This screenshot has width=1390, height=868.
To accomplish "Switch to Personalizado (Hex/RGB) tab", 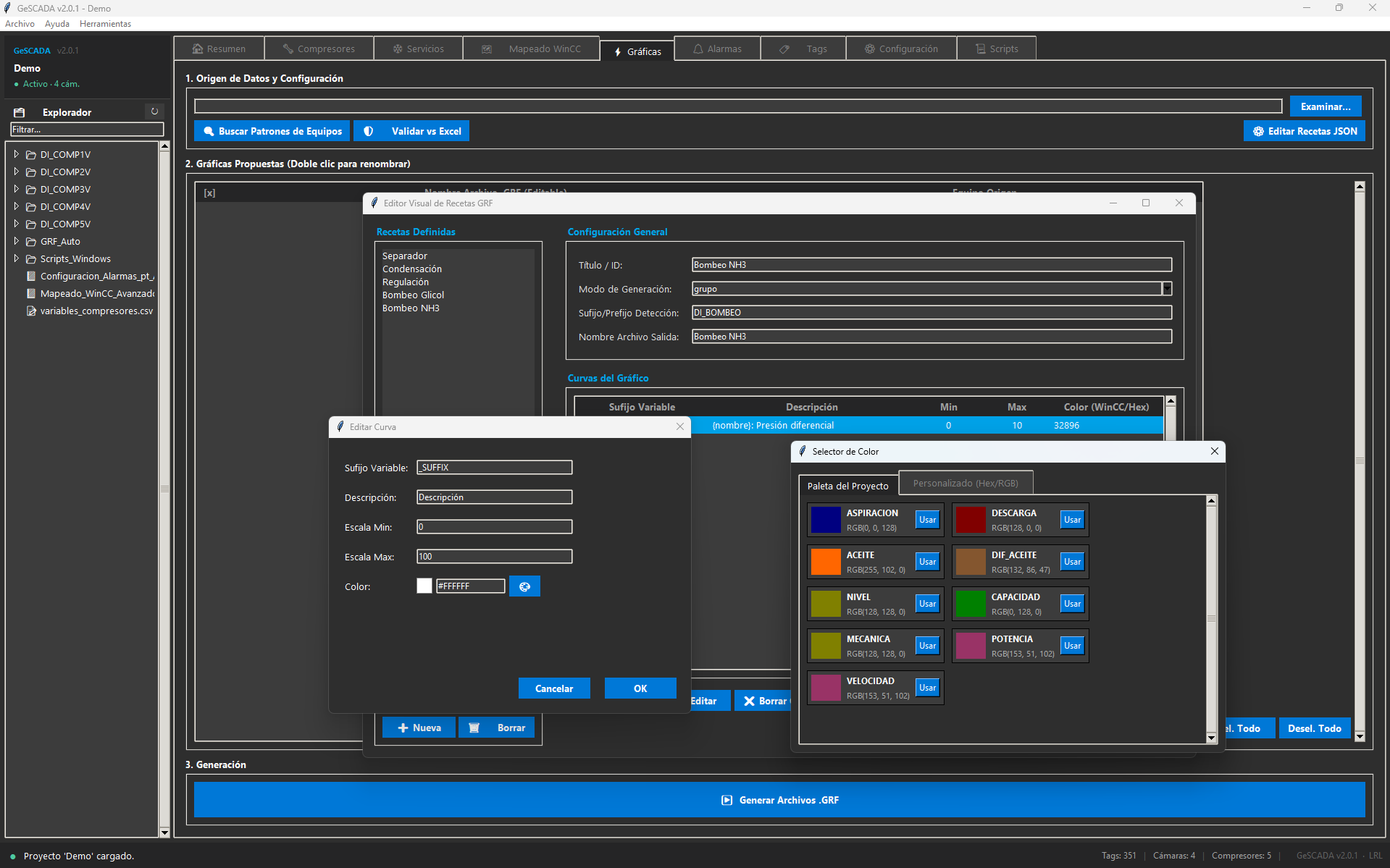I will coord(965,484).
